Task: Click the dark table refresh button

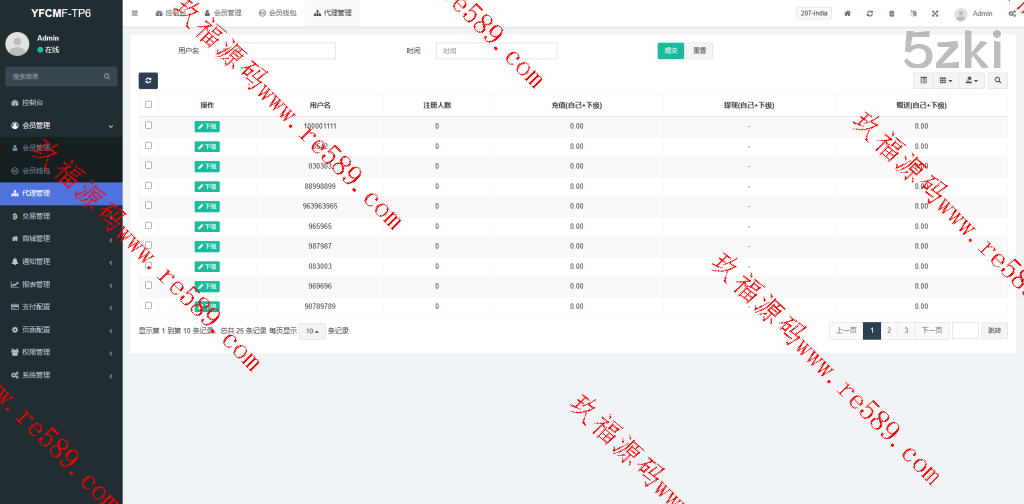Action: click(x=148, y=81)
